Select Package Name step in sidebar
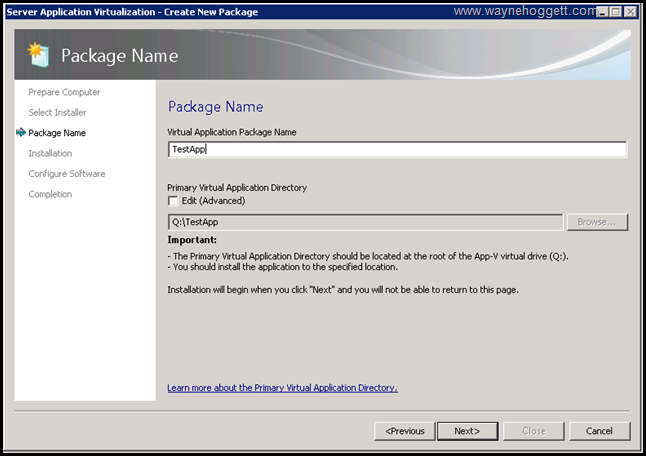This screenshot has width=646, height=456. click(x=57, y=133)
